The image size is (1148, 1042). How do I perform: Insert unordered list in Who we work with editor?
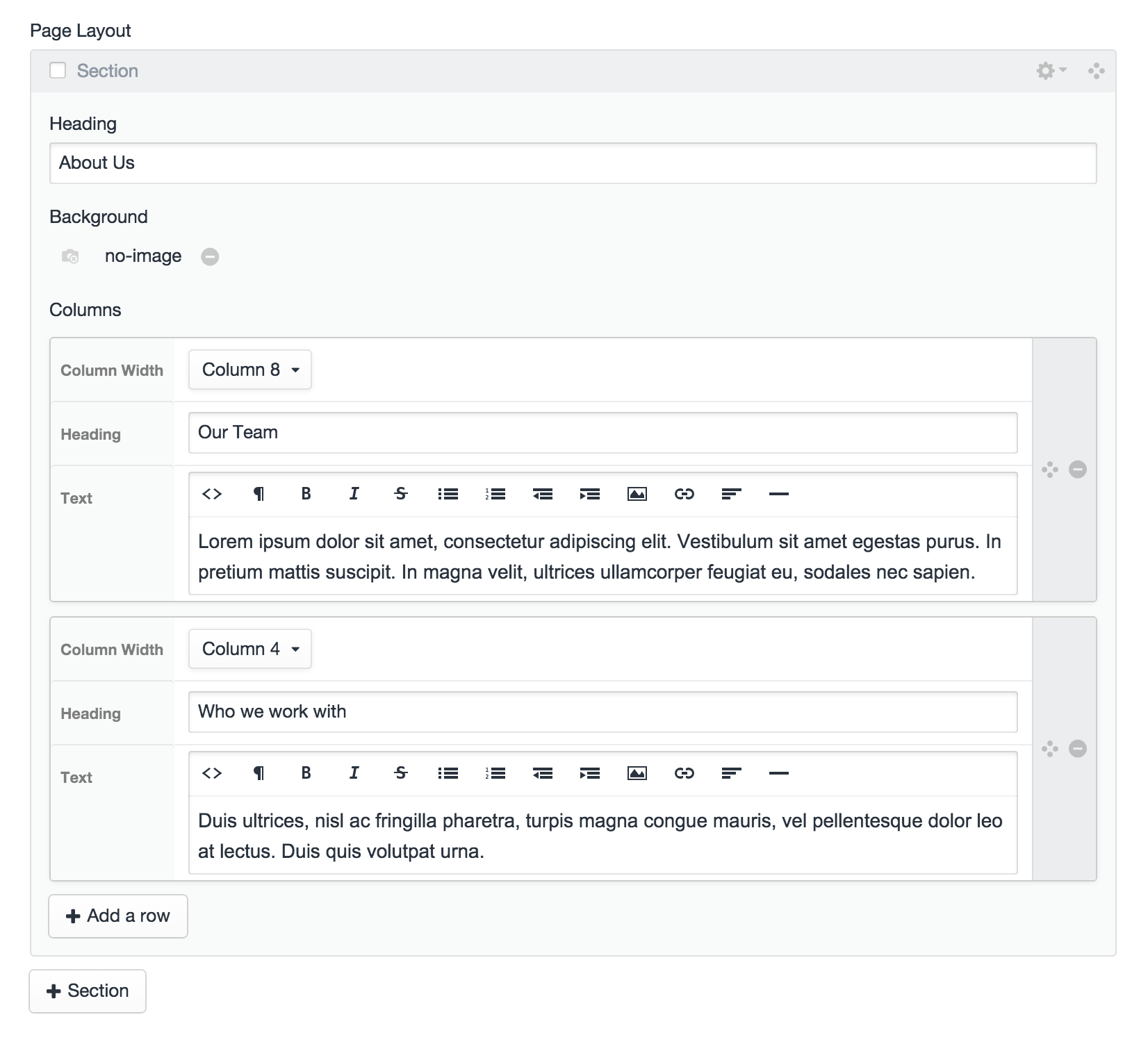[x=448, y=773]
